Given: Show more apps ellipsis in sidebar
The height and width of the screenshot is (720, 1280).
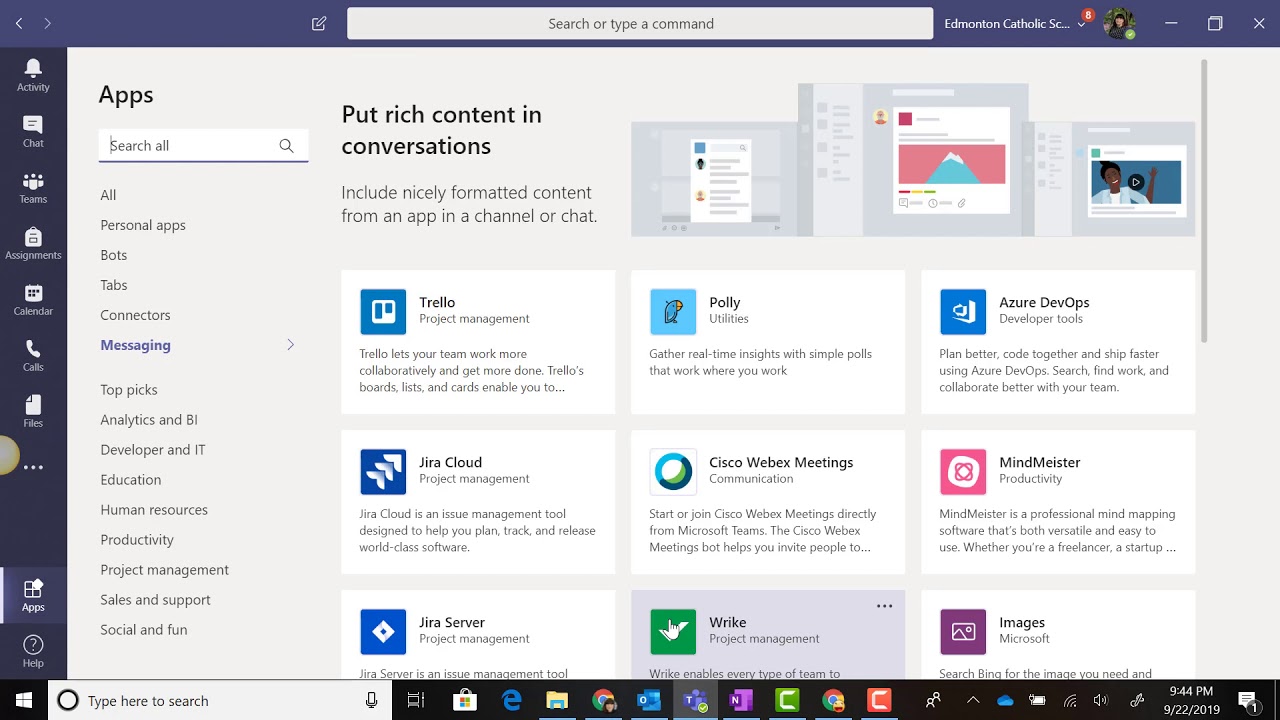Looking at the screenshot, I should pyautogui.click(x=33, y=467).
